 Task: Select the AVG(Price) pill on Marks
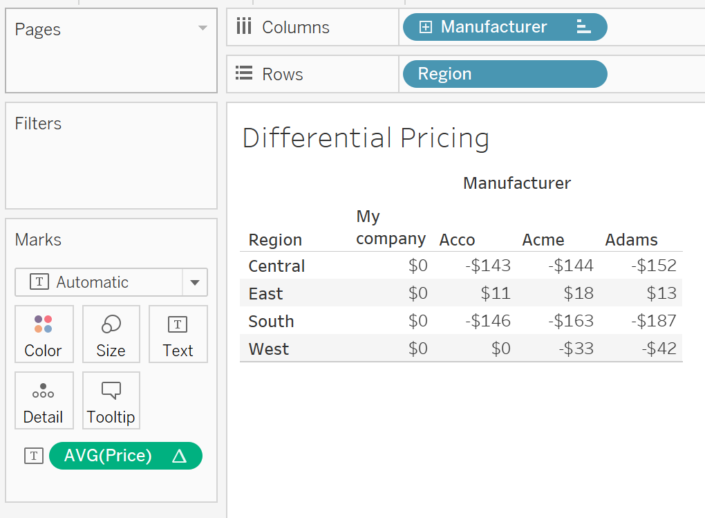click(125, 456)
